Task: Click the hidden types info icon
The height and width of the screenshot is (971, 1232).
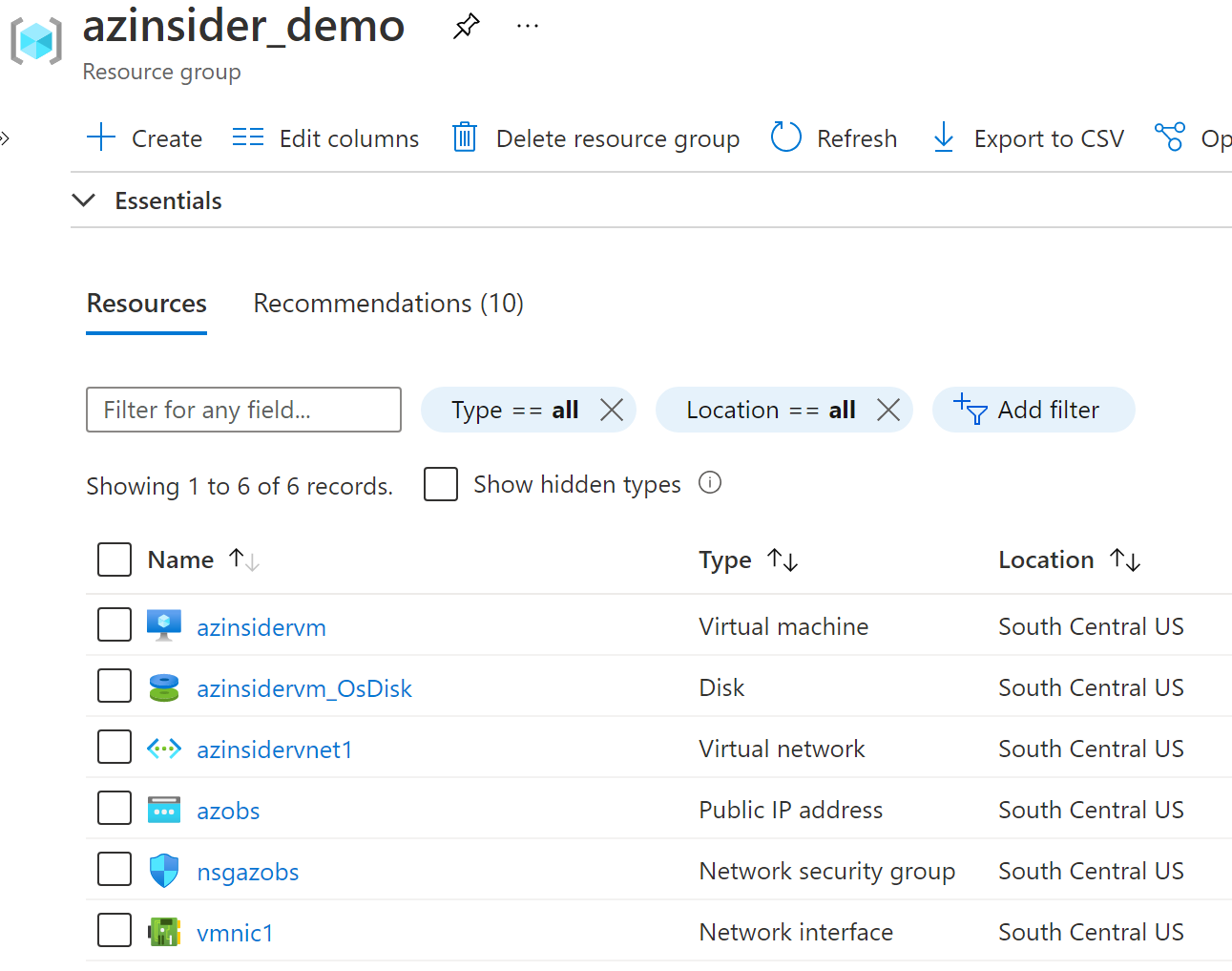Action: click(710, 482)
